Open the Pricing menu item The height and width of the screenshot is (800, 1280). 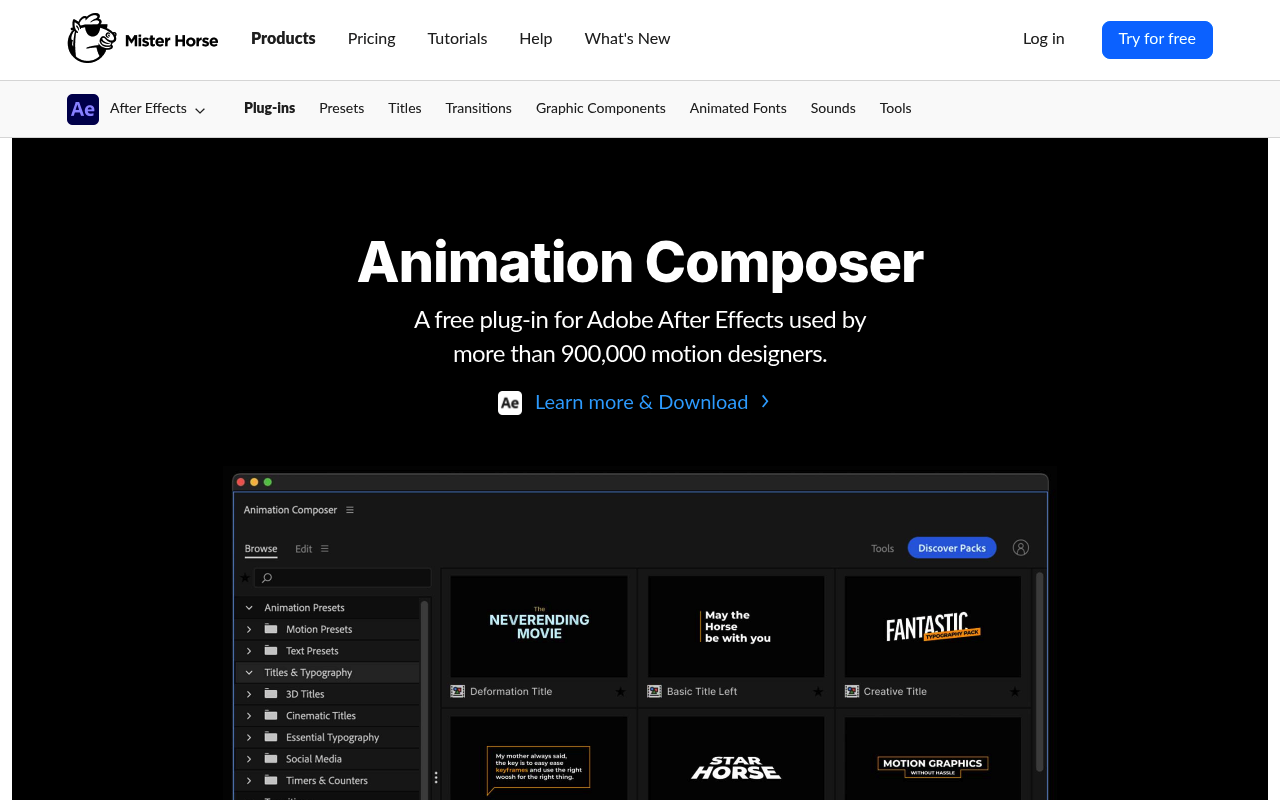(x=371, y=39)
